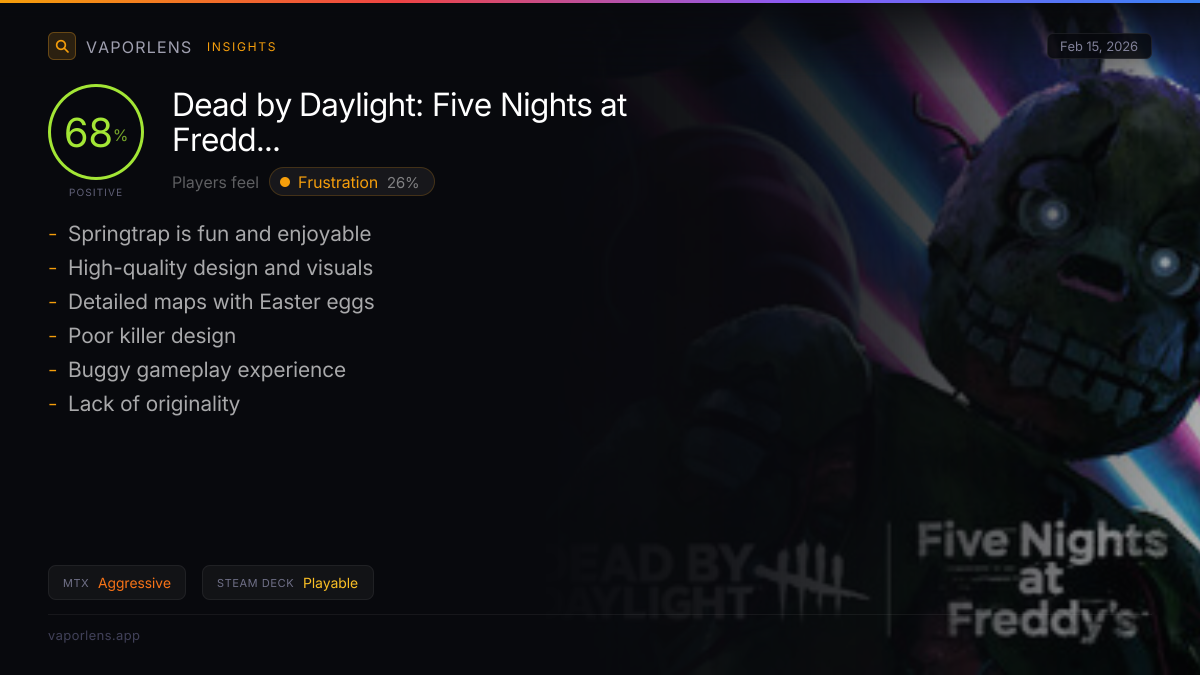This screenshot has width=1200, height=675.
Task: Select the MTX Aggressive badge
Action: (x=117, y=583)
